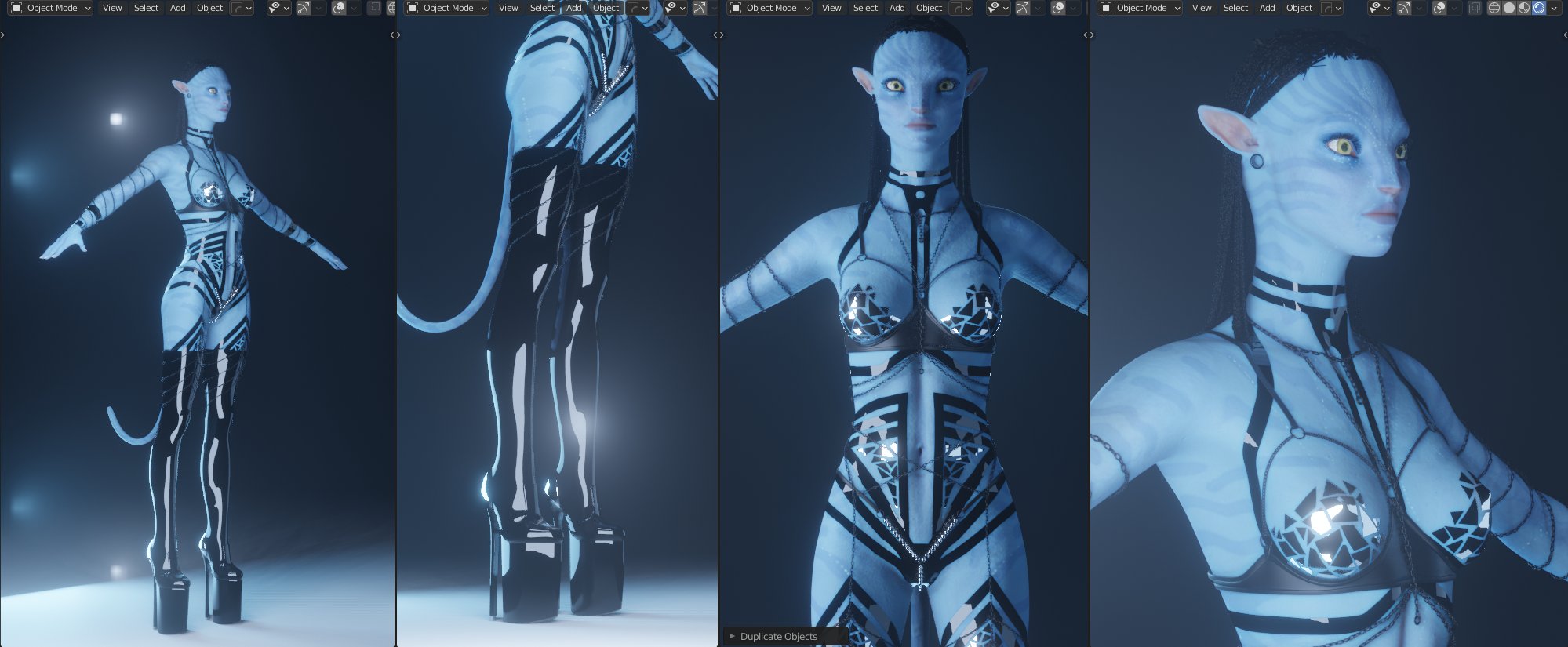Image resolution: width=1568 pixels, height=647 pixels.
Task: Open Select menu in boots close-up viewport
Action: click(542, 8)
